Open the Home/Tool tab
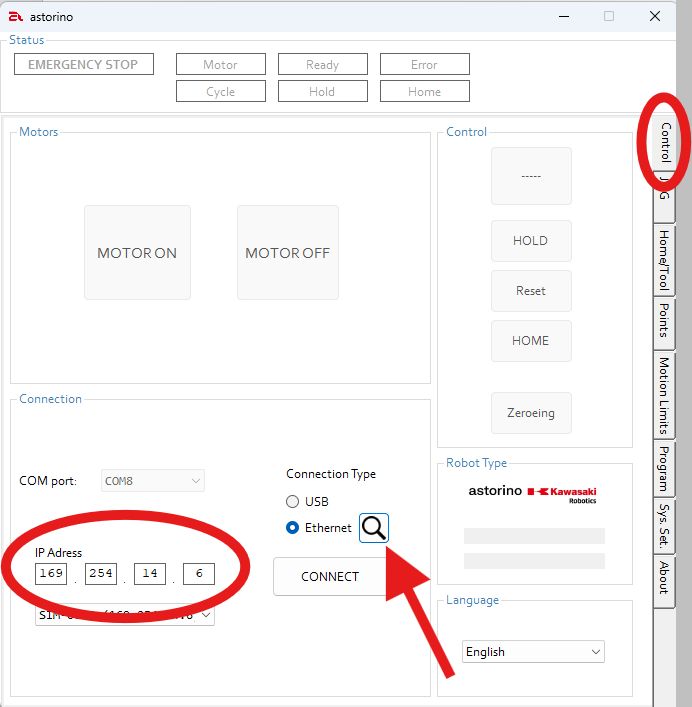The height and width of the screenshot is (707, 692). tap(664, 261)
